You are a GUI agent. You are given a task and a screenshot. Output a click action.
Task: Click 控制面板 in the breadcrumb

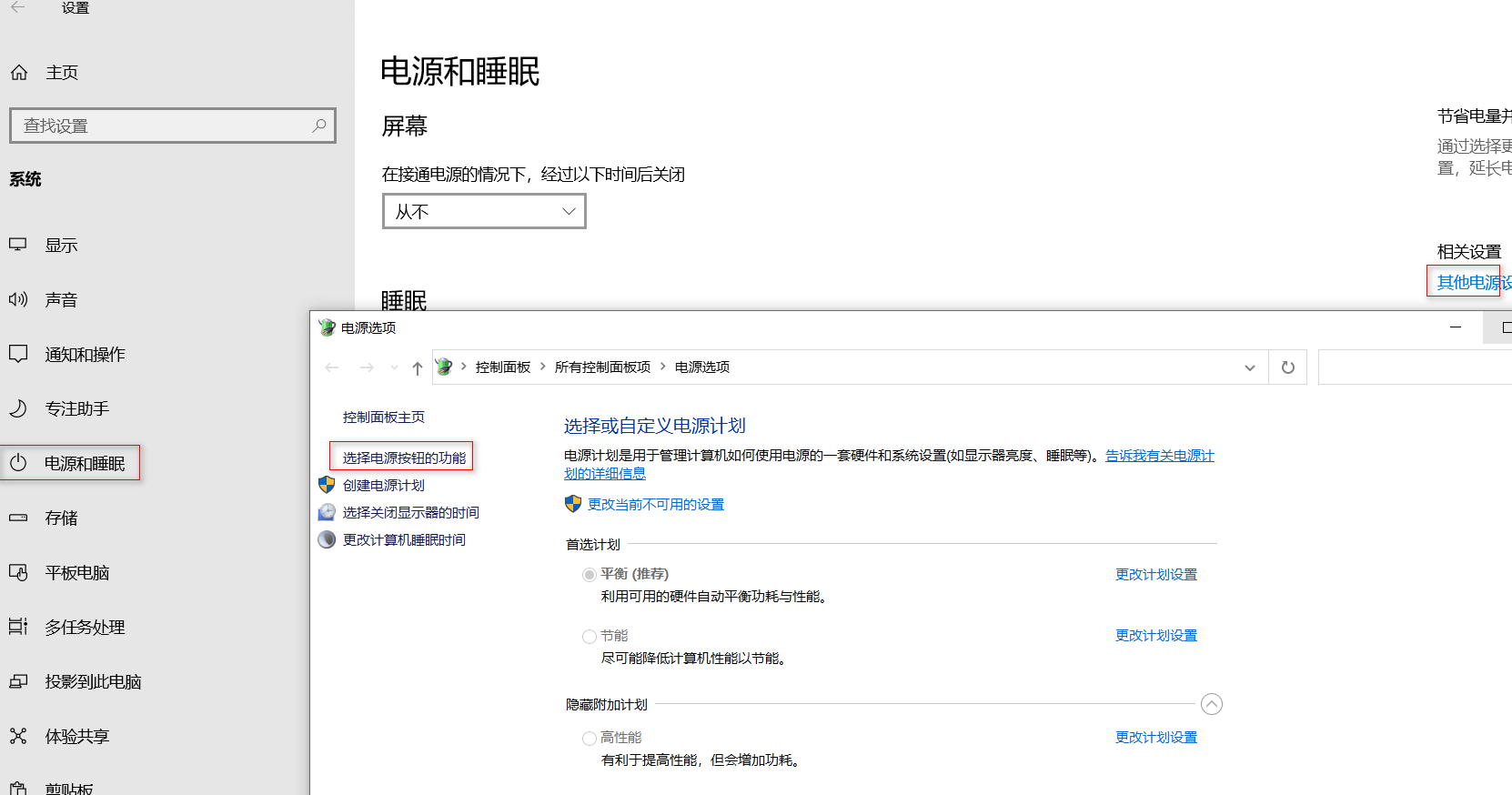point(503,367)
